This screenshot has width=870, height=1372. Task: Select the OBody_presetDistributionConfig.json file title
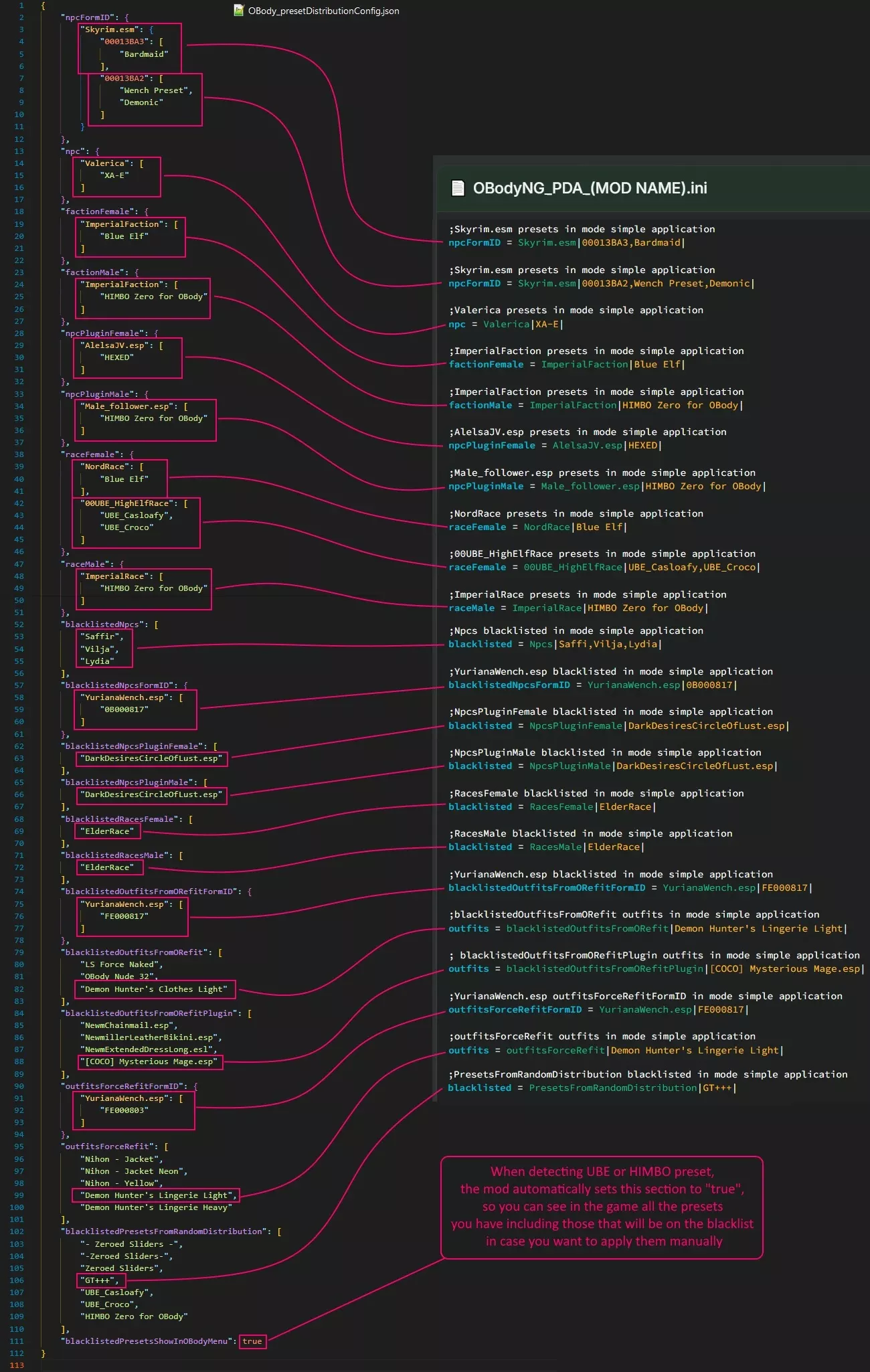pos(323,11)
